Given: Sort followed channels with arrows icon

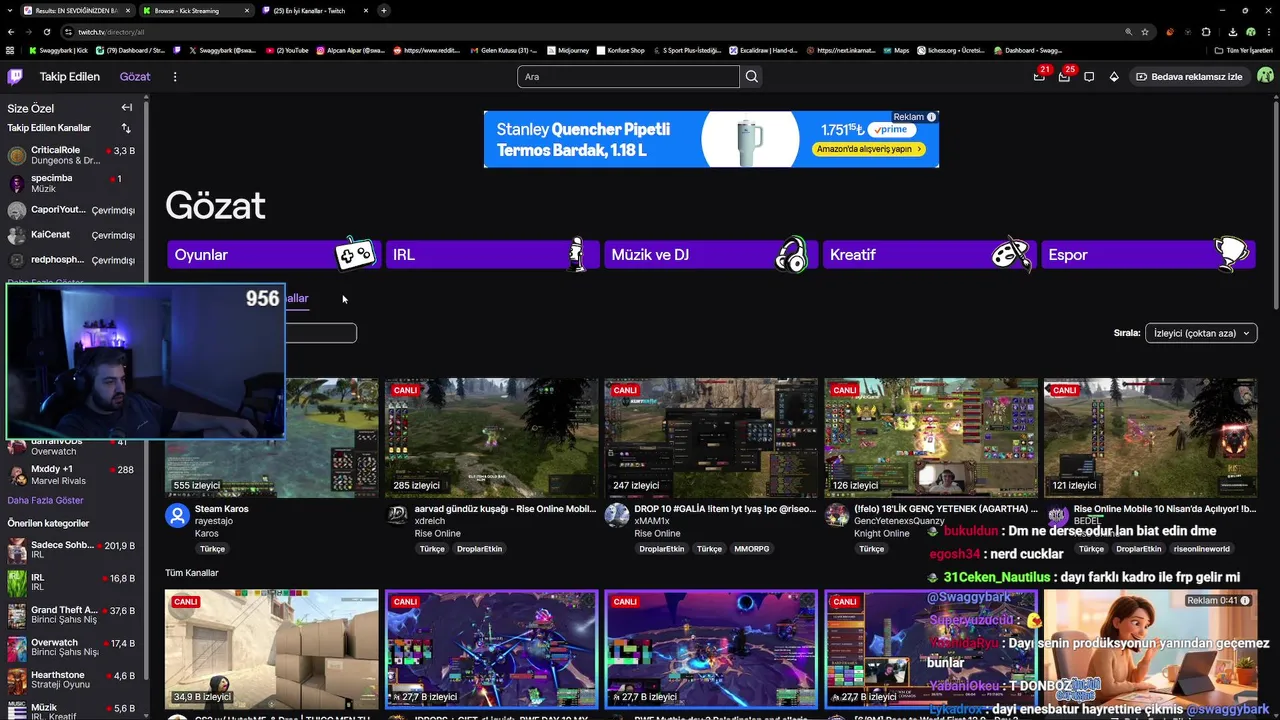Looking at the screenshot, I should pos(126,128).
